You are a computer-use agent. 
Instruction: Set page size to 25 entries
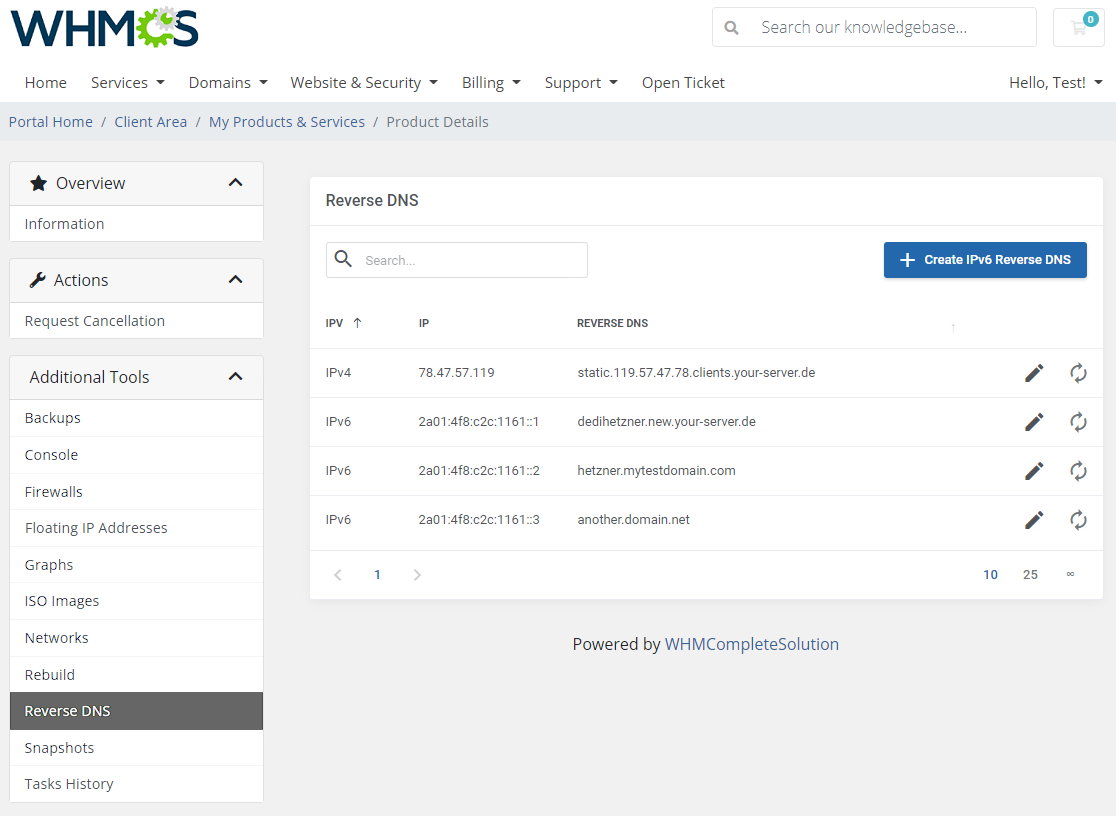point(1030,574)
